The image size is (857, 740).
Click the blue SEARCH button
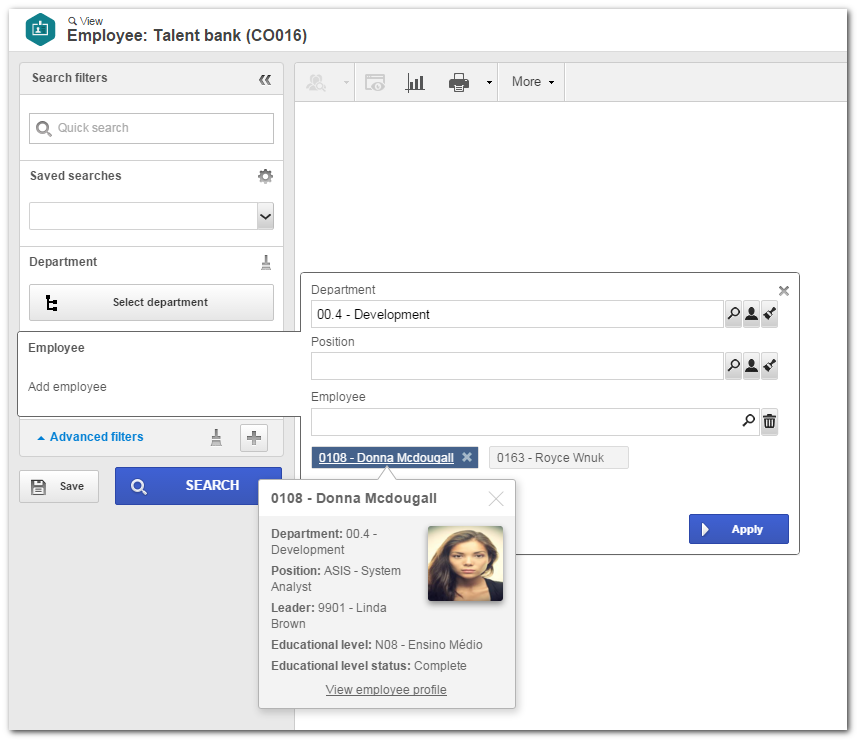click(198, 486)
